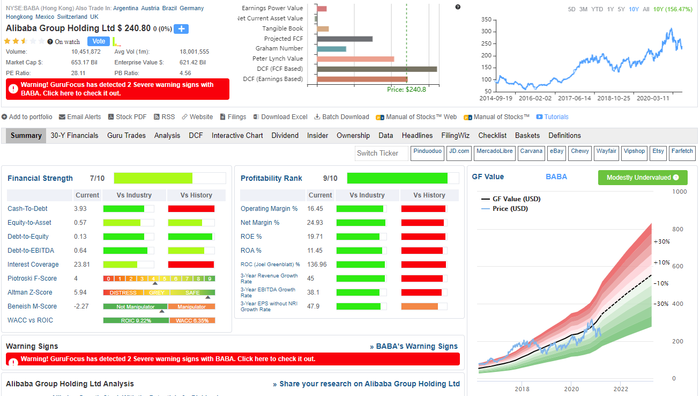Click the Modestly Undervalued button

pos(642,178)
